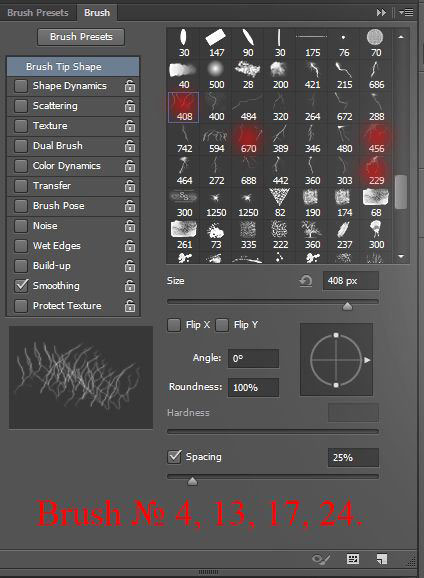
Task: Enable the Build-up checkbox
Action: pos(21,266)
